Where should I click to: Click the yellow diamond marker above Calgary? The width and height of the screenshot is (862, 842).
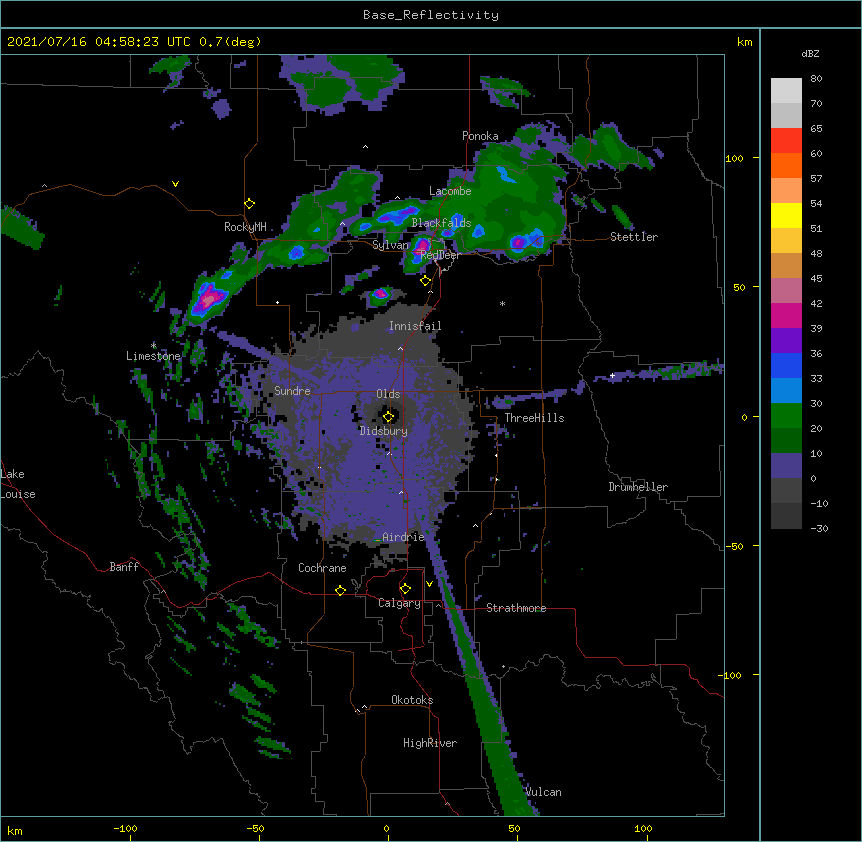(405, 589)
